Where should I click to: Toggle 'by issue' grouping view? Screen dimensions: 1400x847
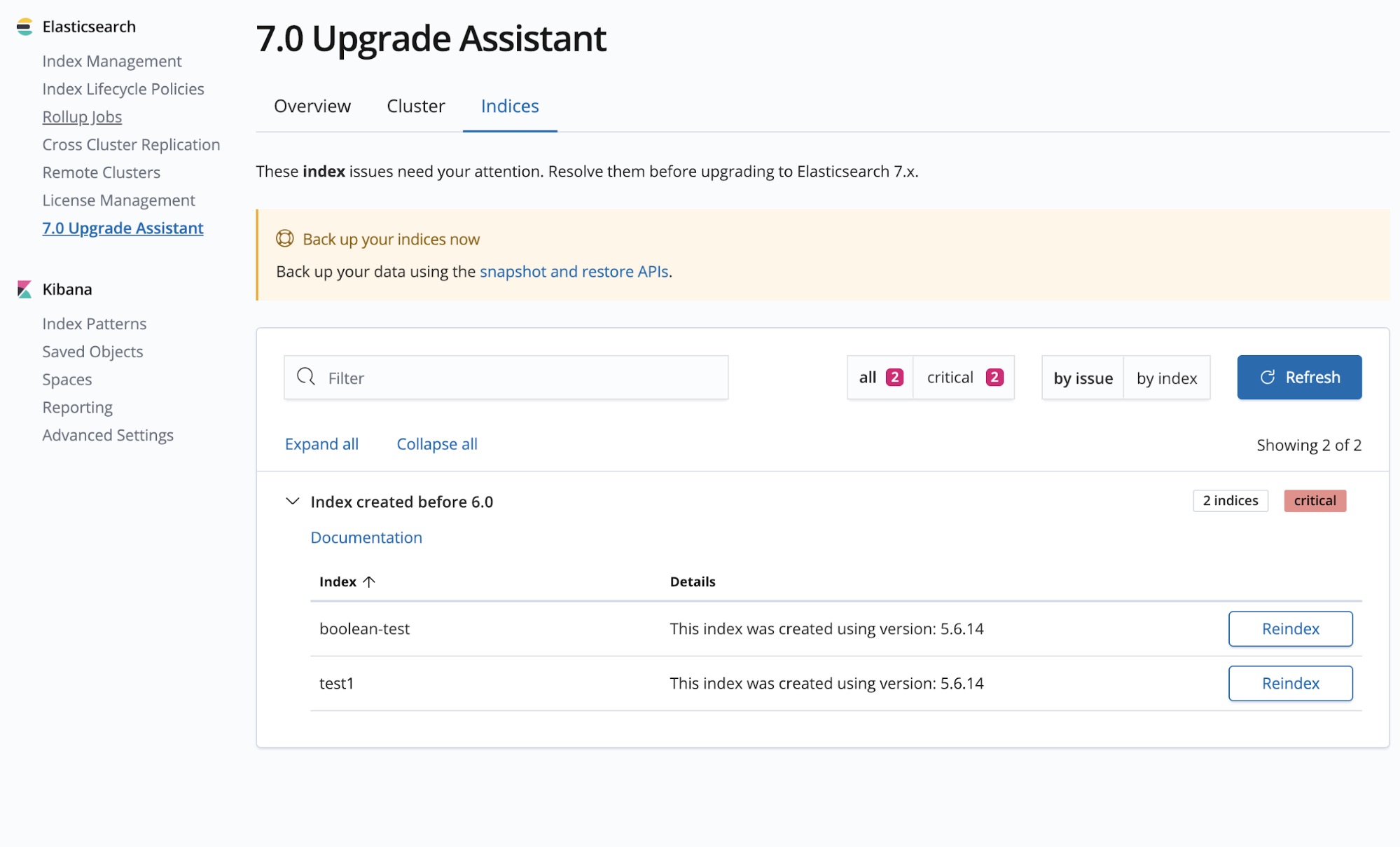pyautogui.click(x=1083, y=377)
